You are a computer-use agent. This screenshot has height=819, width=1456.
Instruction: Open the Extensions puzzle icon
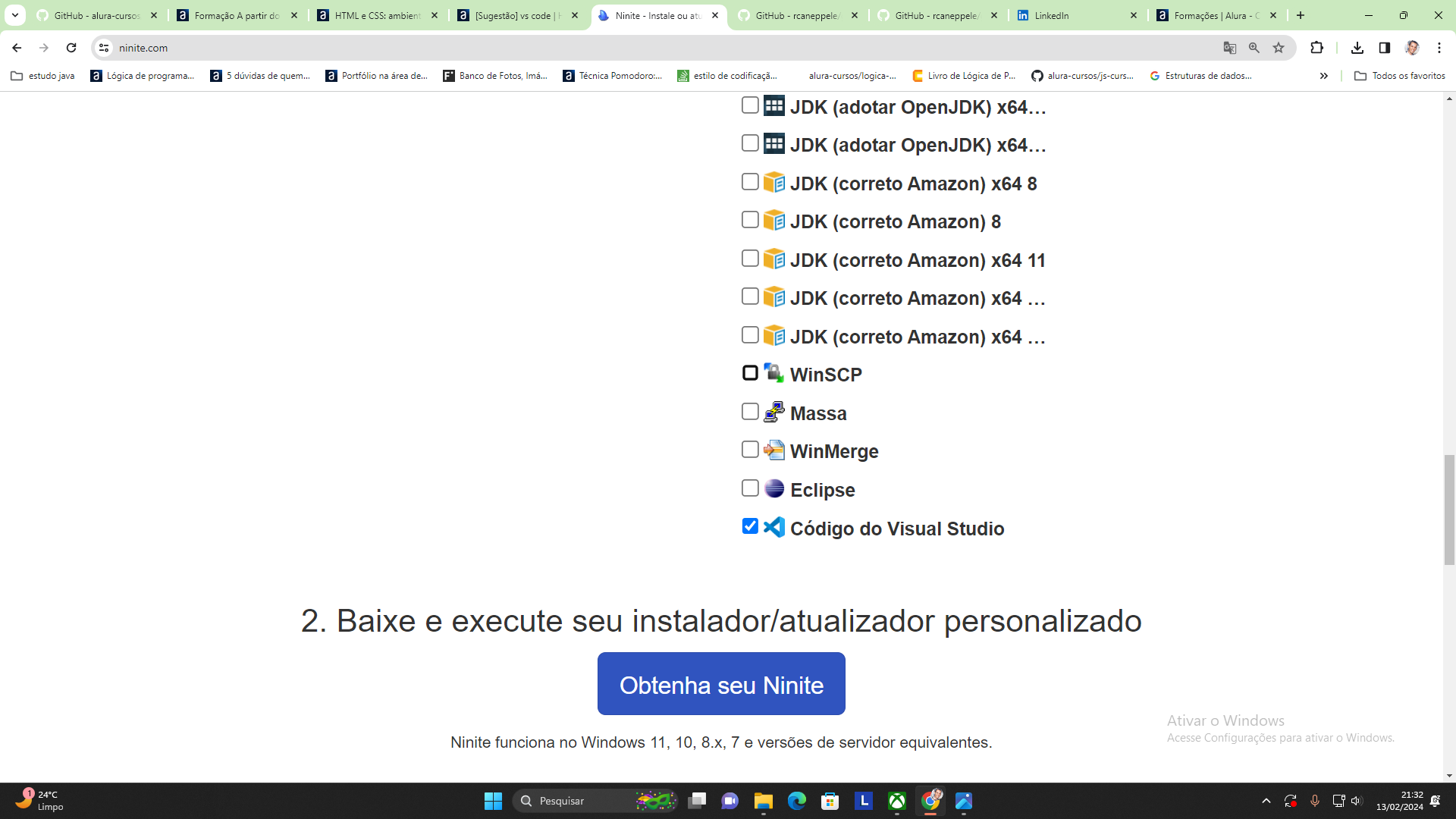tap(1317, 48)
